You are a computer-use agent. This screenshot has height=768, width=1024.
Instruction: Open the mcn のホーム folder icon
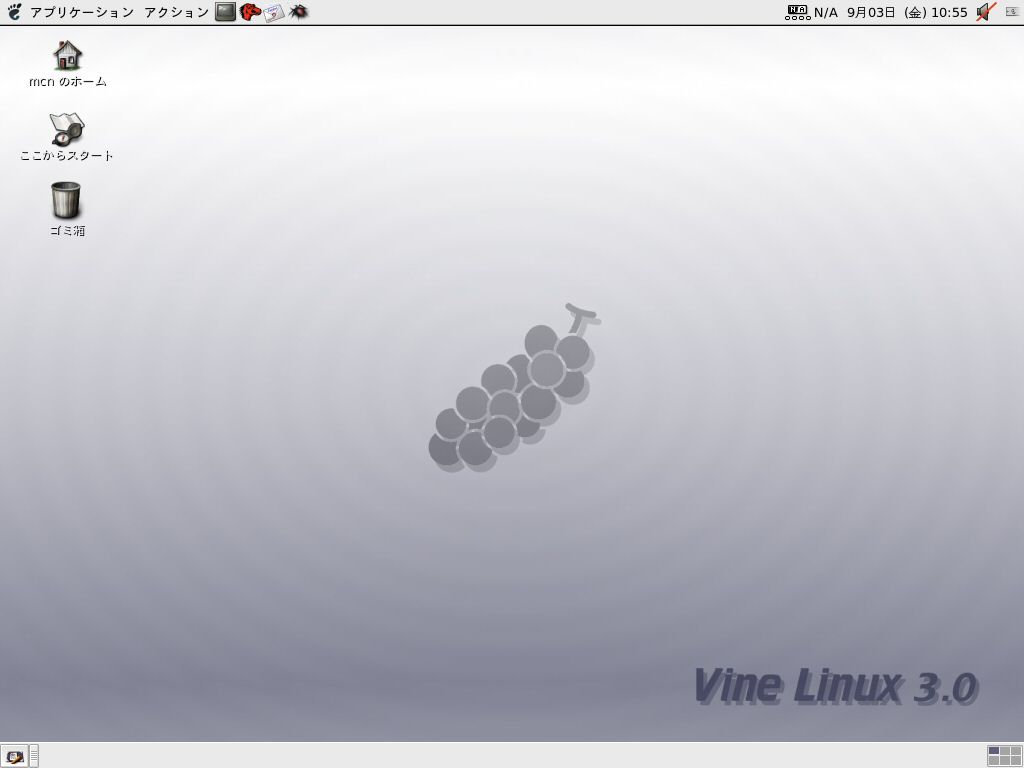(67, 55)
